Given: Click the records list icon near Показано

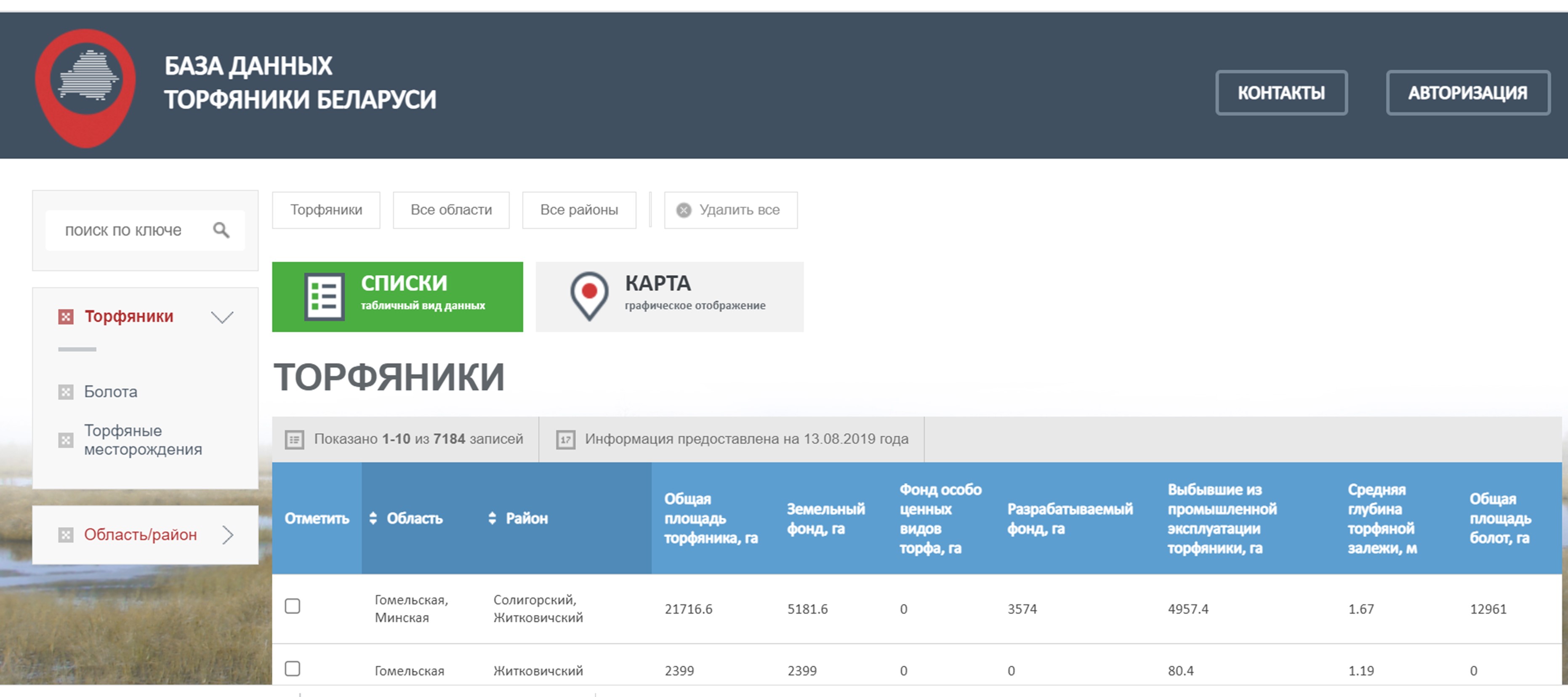Looking at the screenshot, I should 295,440.
